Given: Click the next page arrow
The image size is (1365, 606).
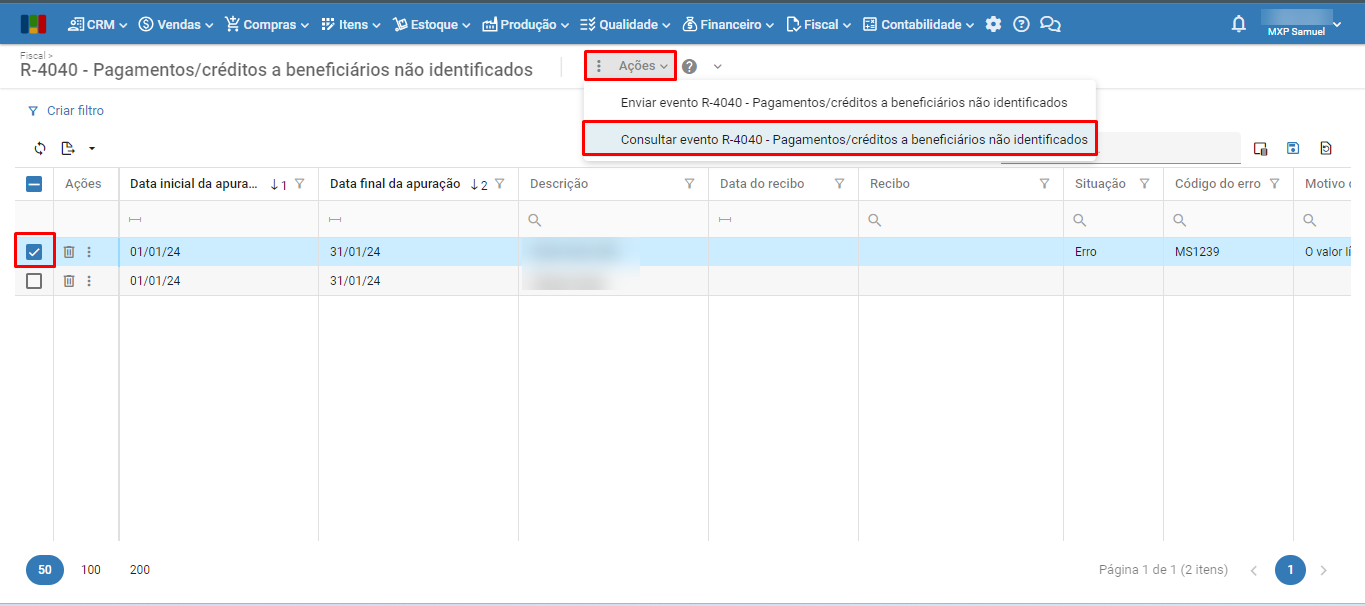Looking at the screenshot, I should (x=1324, y=570).
